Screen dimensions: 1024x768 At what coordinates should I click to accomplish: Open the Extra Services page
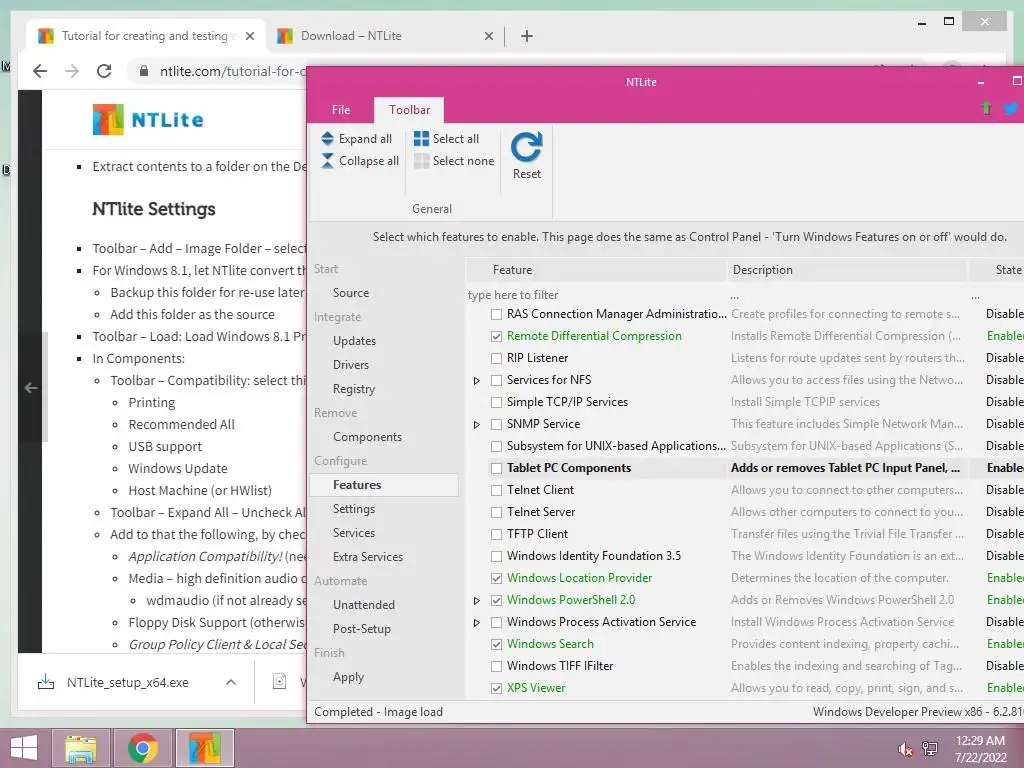pyautogui.click(x=368, y=556)
